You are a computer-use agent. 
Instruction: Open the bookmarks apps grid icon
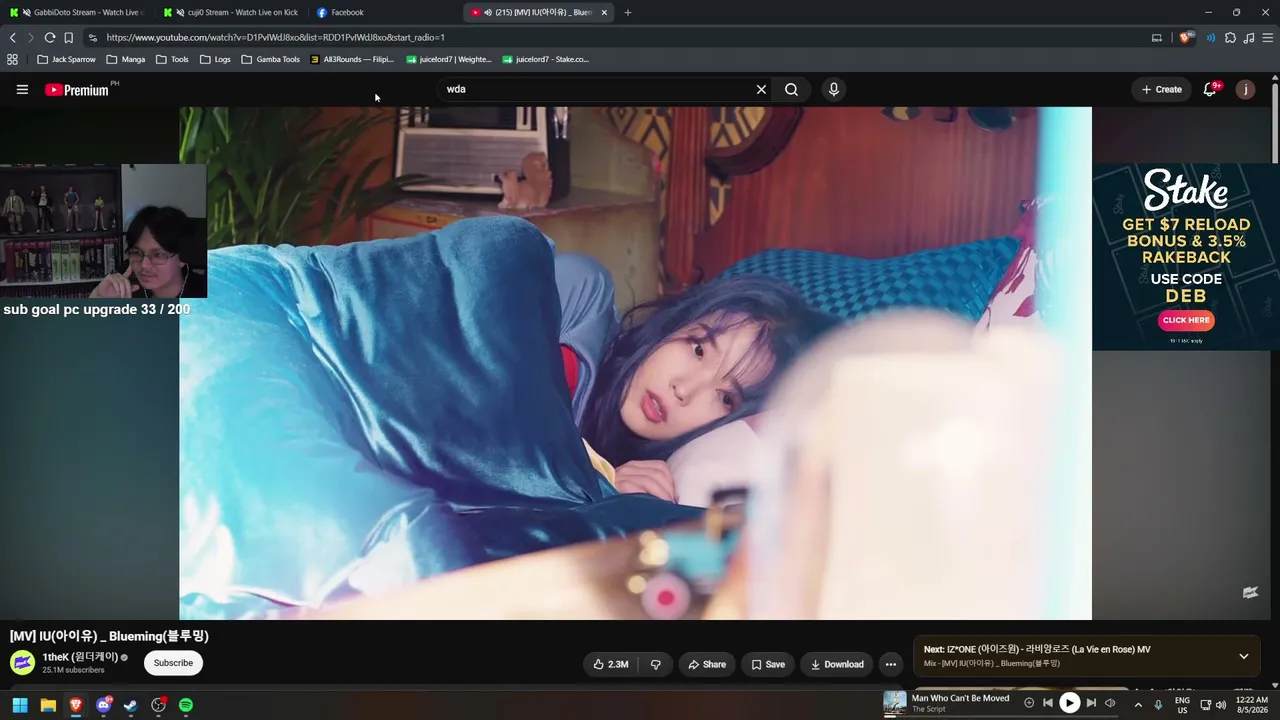12,59
